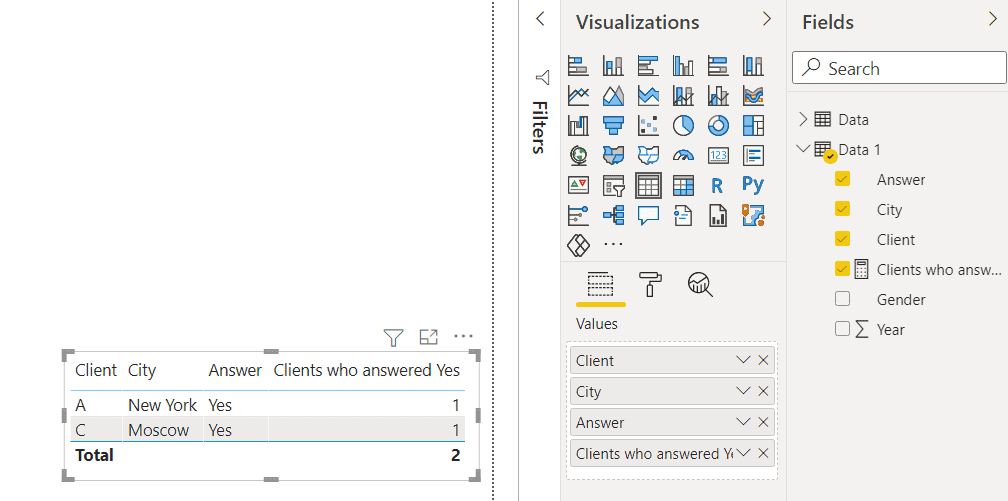Select the Python visual icon
Viewport: 1008px width, 501px height.
coord(753,185)
